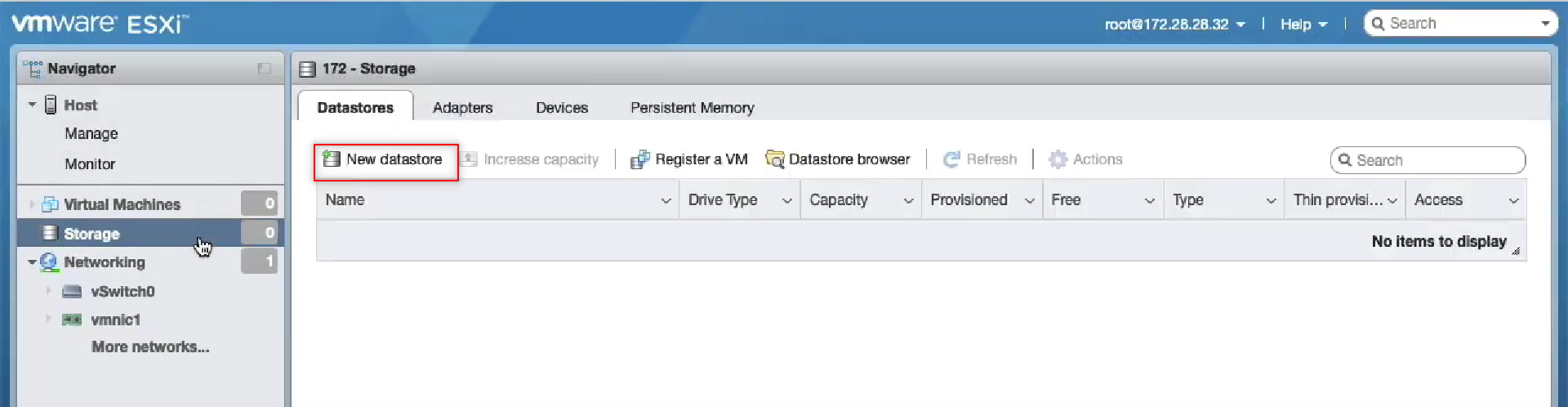Select Monitor under Host
1568x407 pixels.
90,163
